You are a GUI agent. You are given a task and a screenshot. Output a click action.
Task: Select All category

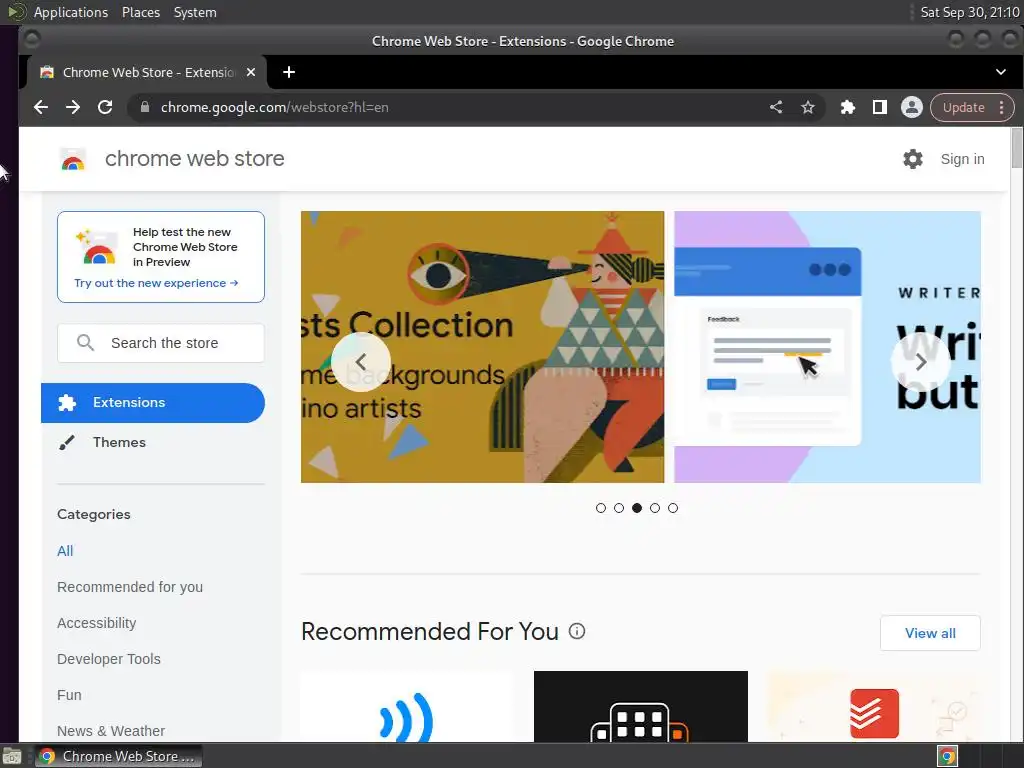[65, 551]
